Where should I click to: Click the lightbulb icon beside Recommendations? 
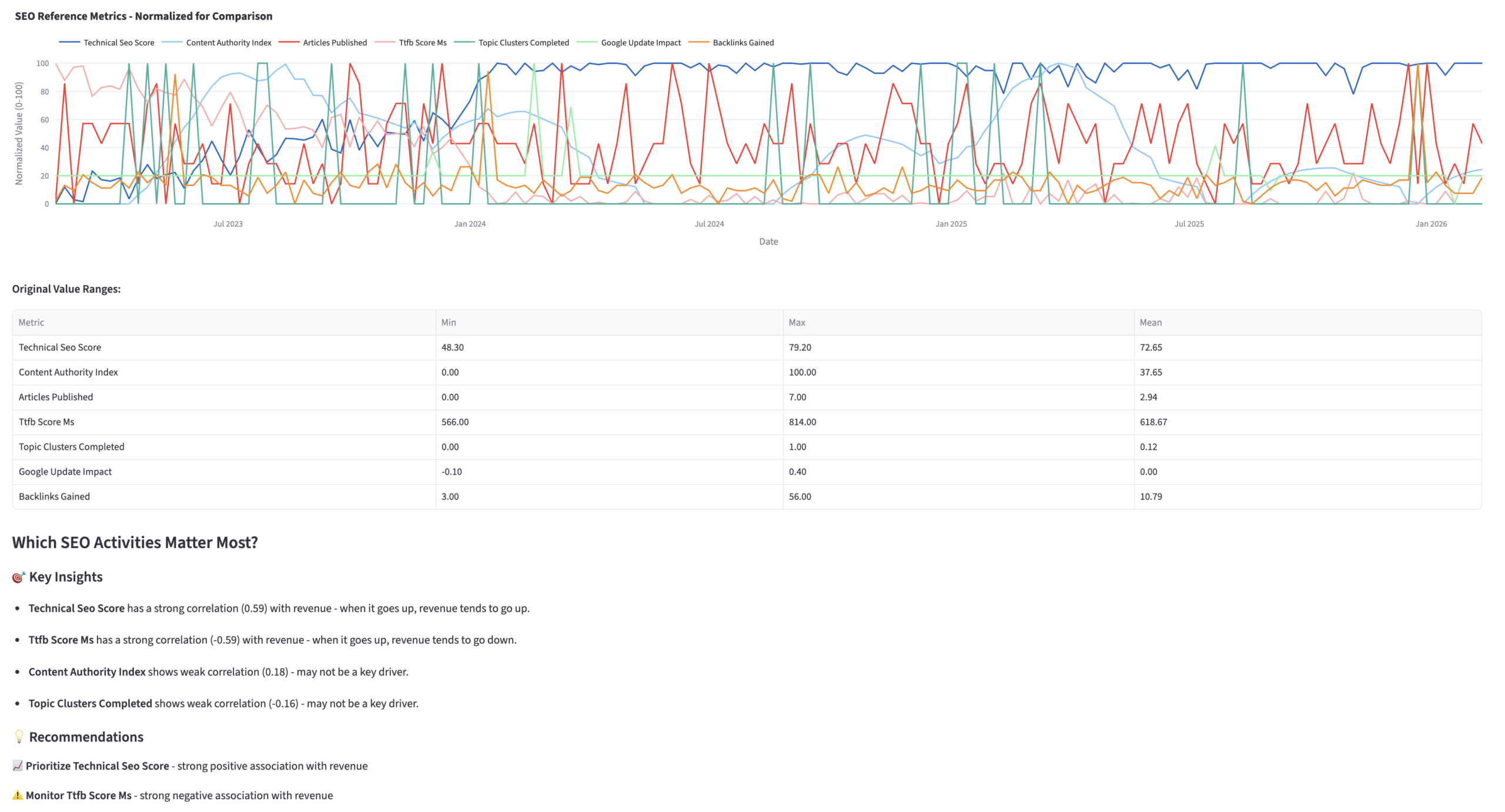coord(18,736)
